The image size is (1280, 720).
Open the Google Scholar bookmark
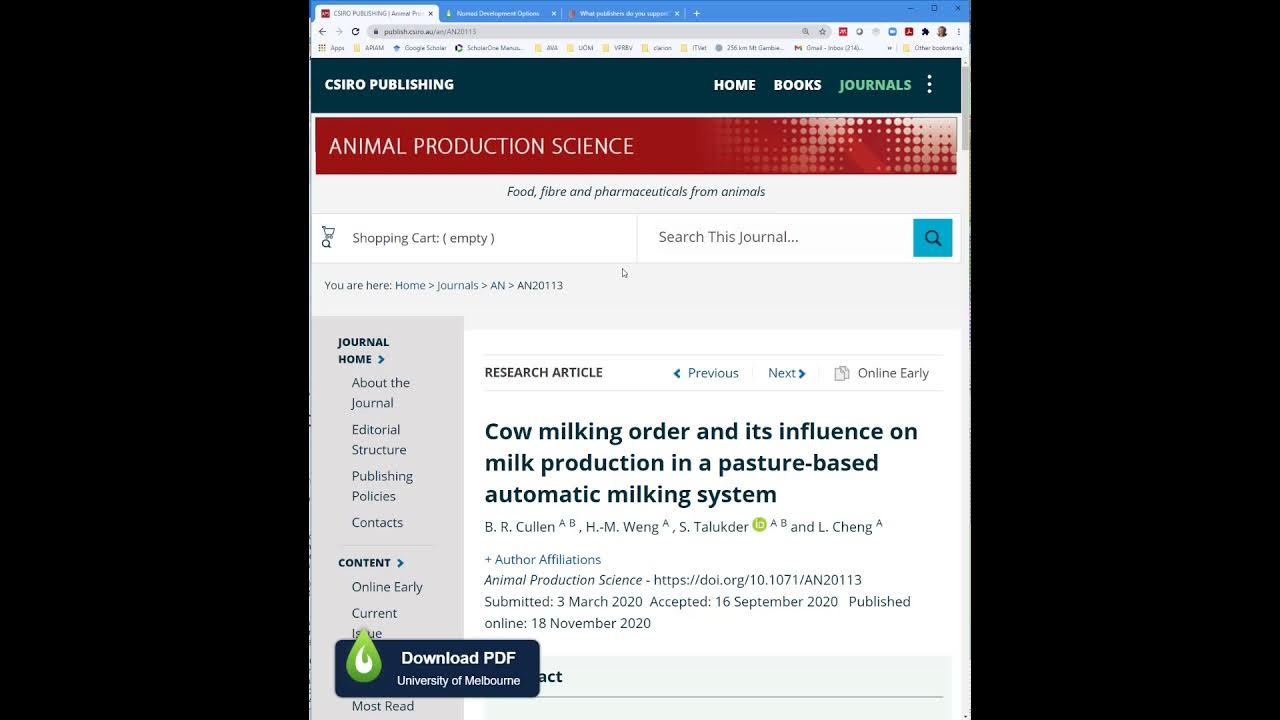pos(420,48)
